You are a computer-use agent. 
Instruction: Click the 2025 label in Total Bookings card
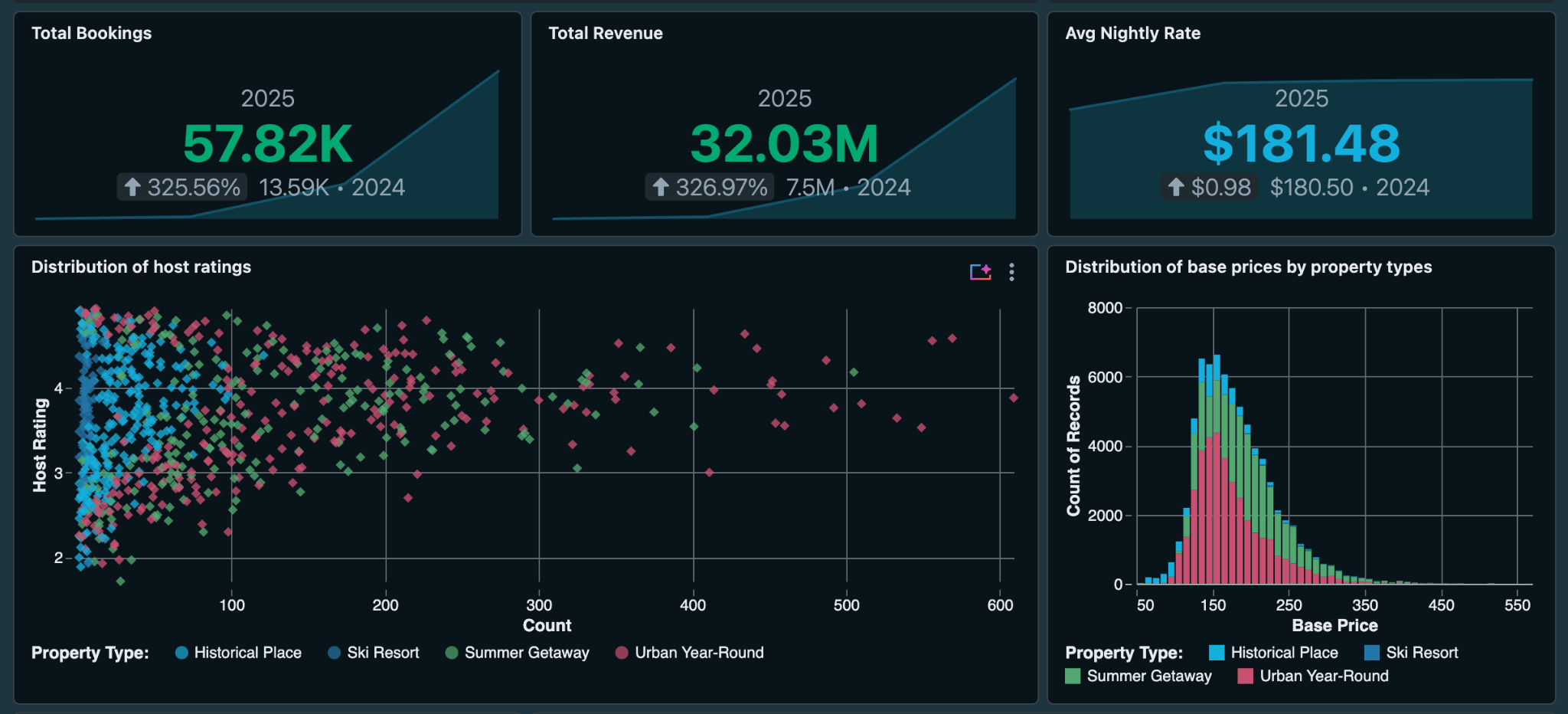[268, 98]
